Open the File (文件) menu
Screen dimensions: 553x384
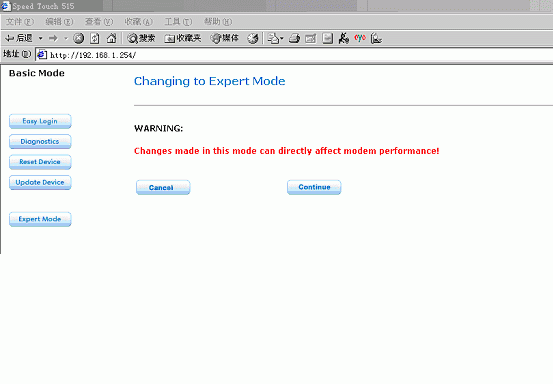pos(20,22)
